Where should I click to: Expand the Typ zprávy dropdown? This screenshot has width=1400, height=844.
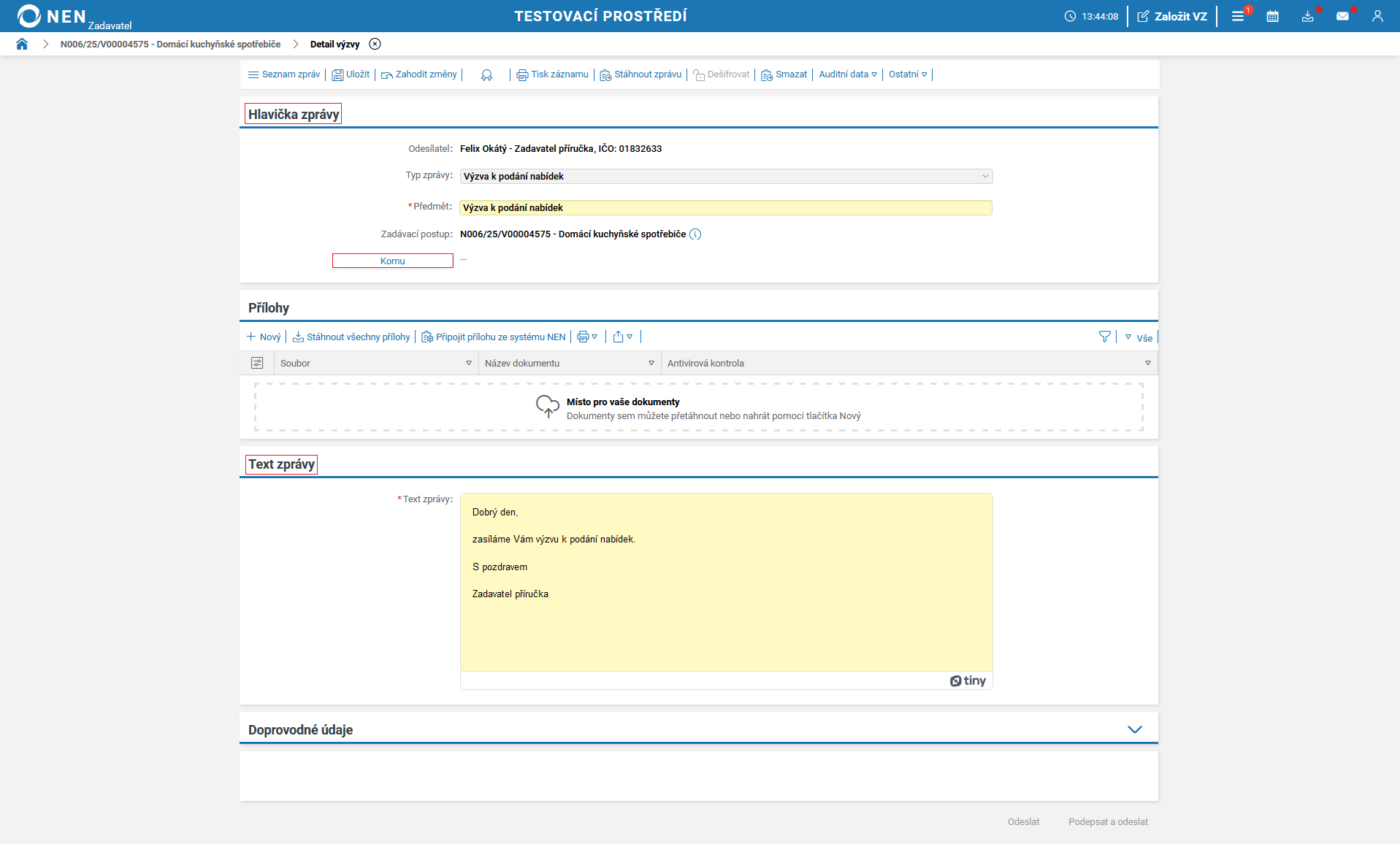click(x=984, y=176)
